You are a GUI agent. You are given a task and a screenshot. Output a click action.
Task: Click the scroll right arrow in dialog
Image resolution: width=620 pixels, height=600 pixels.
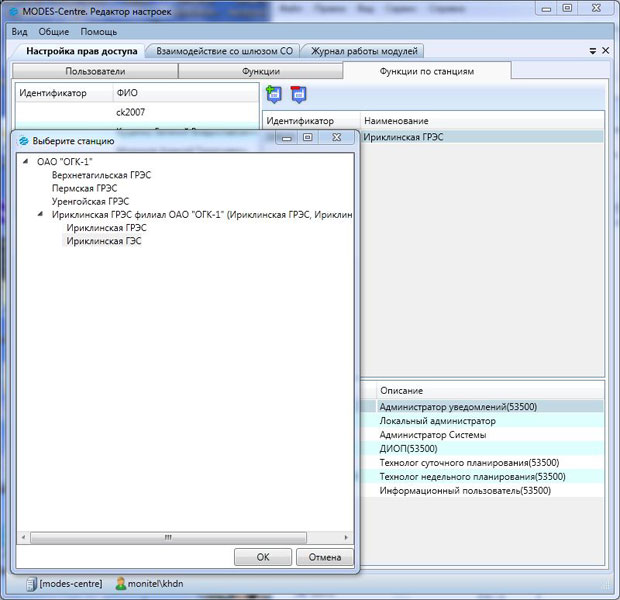click(x=346, y=538)
